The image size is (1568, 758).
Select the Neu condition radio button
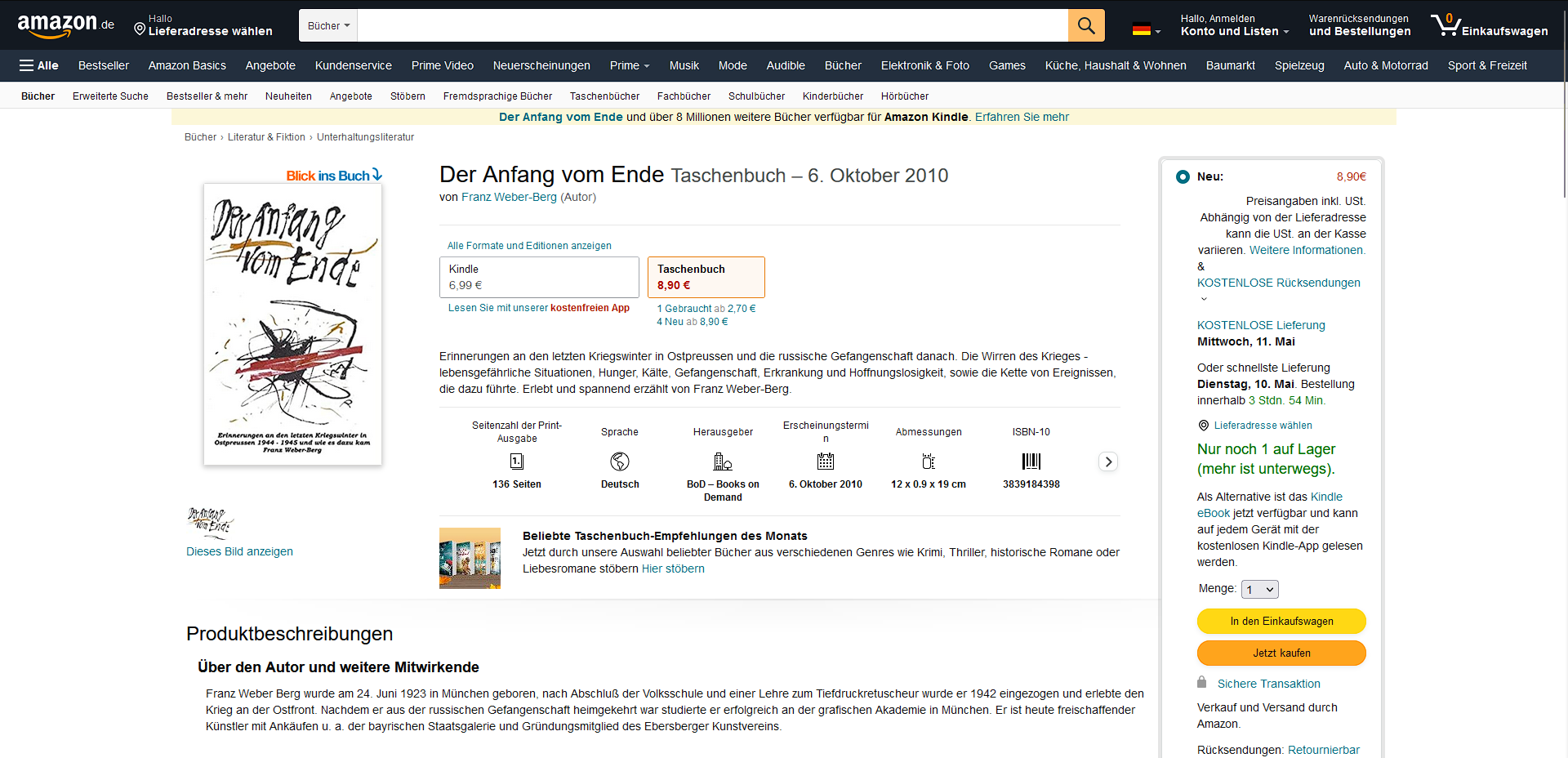(1183, 176)
